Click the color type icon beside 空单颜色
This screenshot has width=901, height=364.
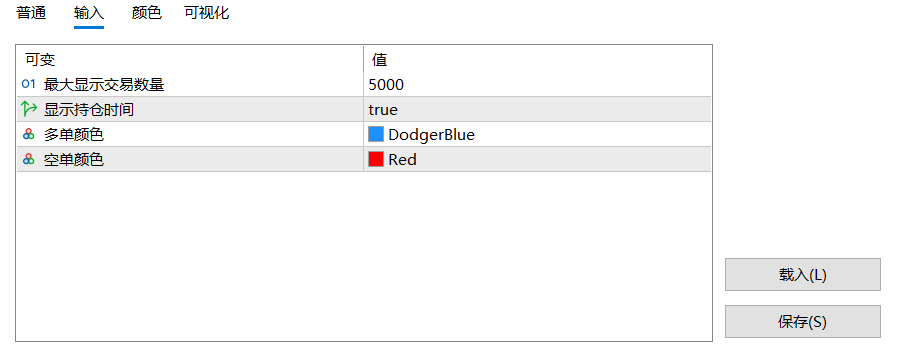pyautogui.click(x=28, y=159)
